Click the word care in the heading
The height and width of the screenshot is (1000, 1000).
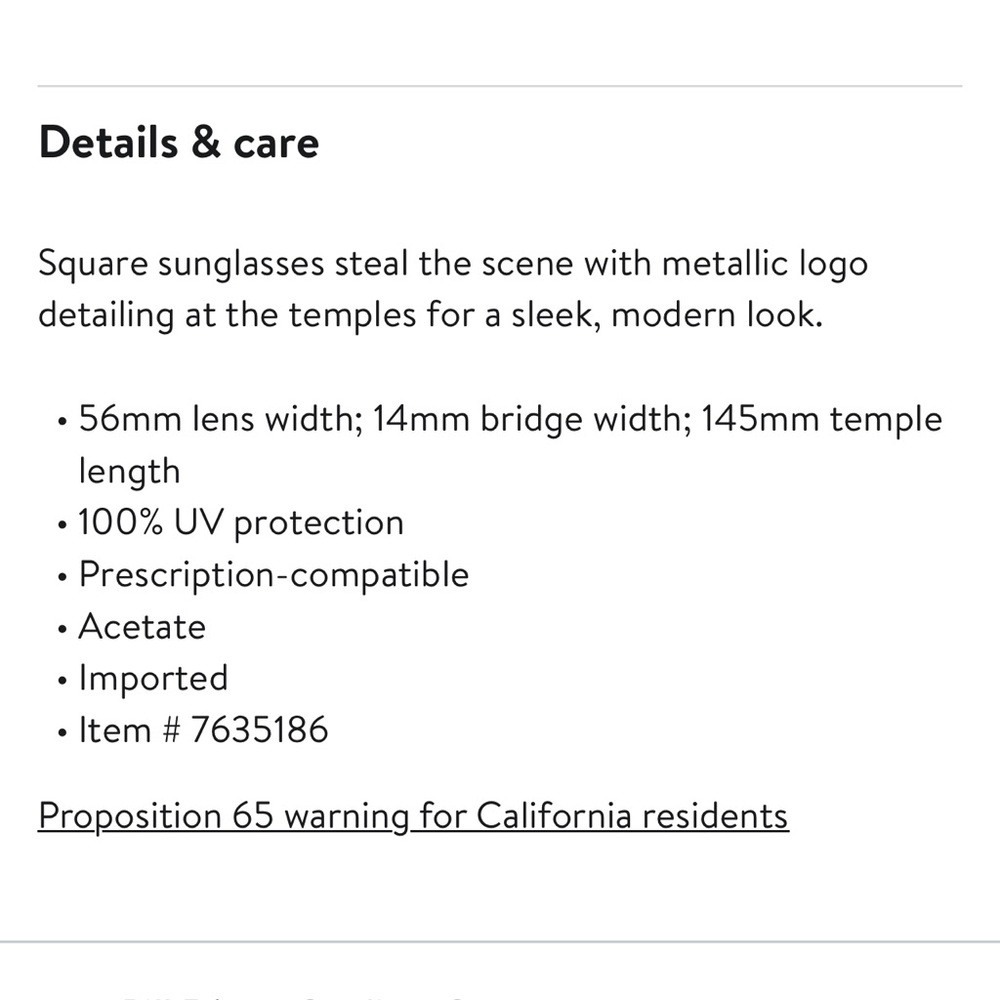276,143
